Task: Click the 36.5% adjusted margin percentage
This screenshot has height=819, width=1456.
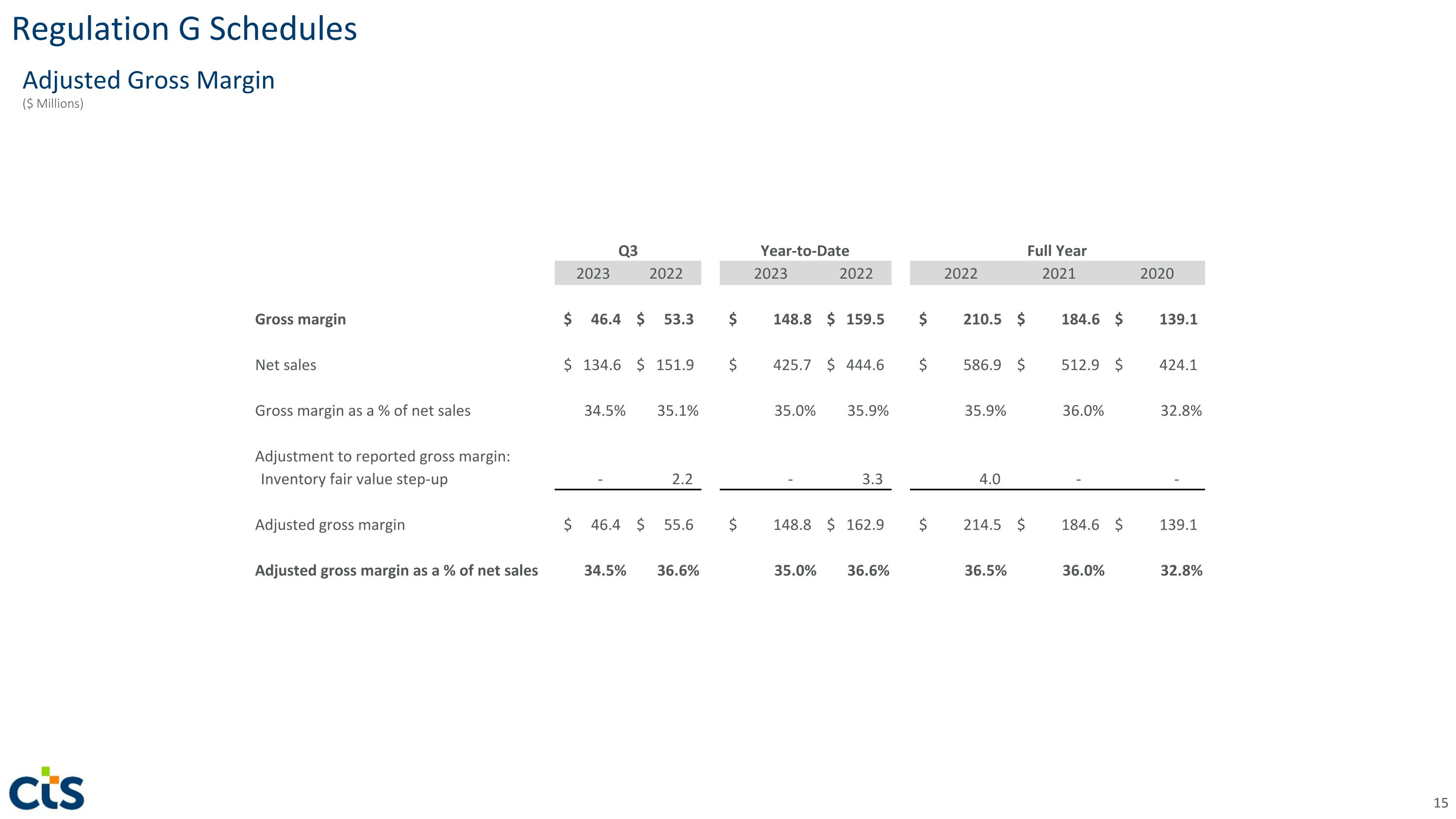Action: 985,570
